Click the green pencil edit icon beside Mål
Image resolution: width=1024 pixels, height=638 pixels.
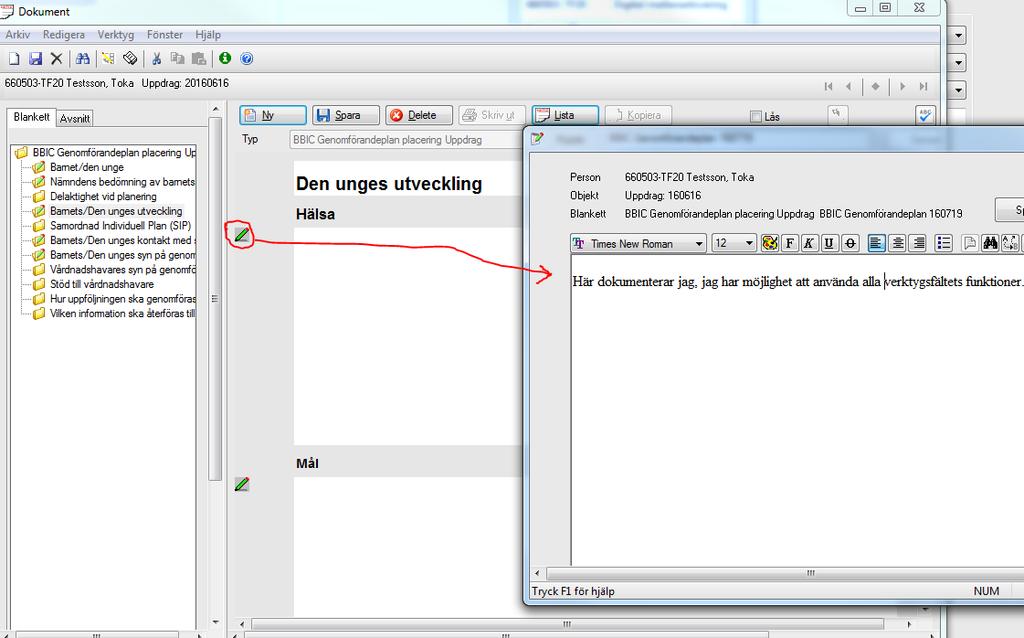click(242, 484)
